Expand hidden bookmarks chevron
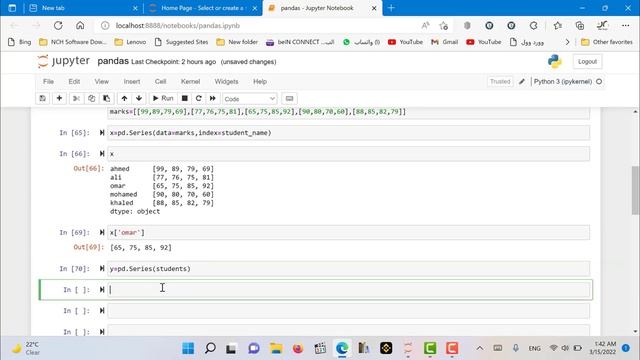 [567, 42]
